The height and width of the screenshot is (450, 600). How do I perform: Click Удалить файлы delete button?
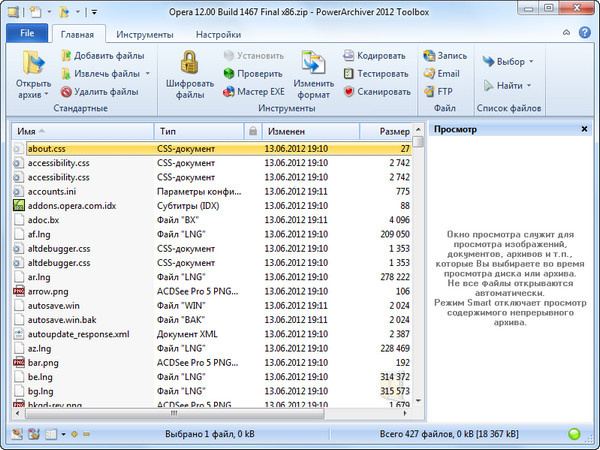(x=99, y=91)
